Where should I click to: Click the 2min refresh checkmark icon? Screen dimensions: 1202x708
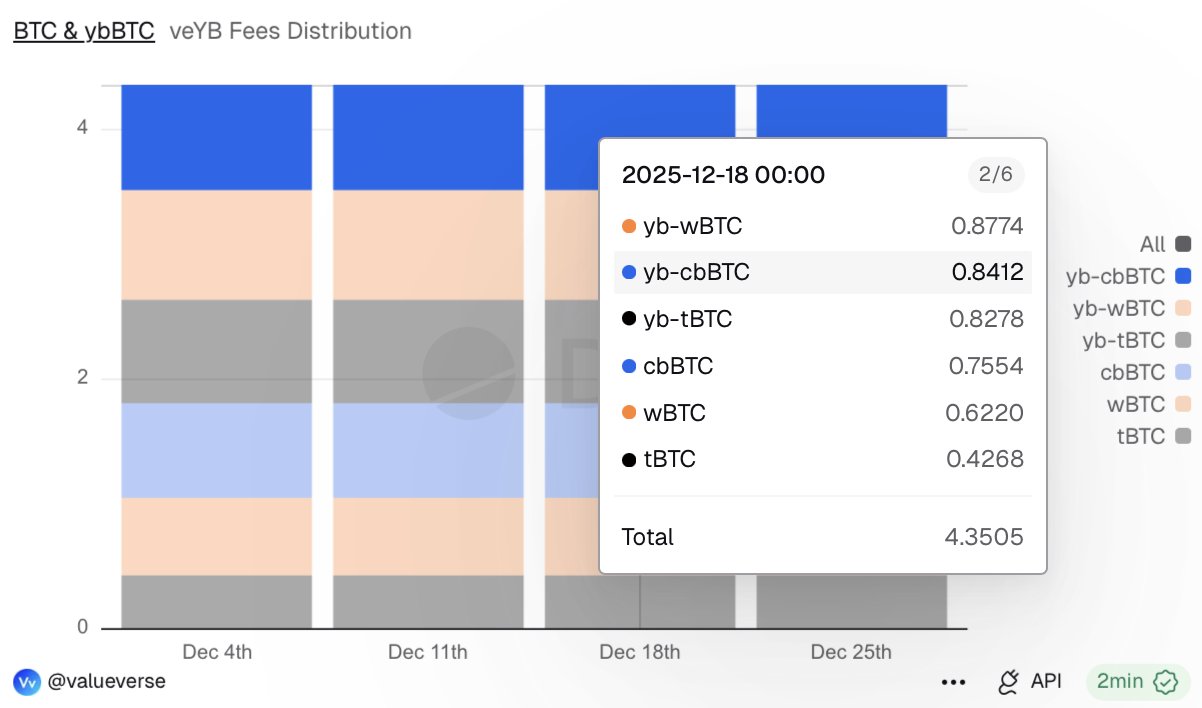[x=1165, y=682]
